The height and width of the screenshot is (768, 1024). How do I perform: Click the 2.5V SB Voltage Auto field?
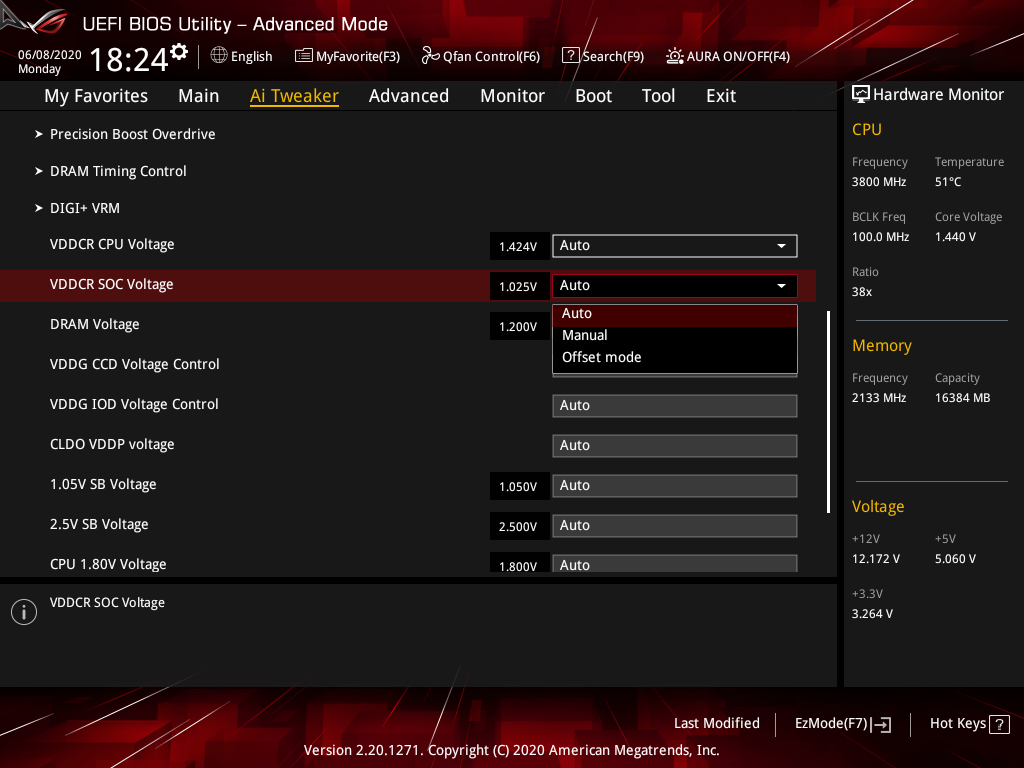click(675, 526)
